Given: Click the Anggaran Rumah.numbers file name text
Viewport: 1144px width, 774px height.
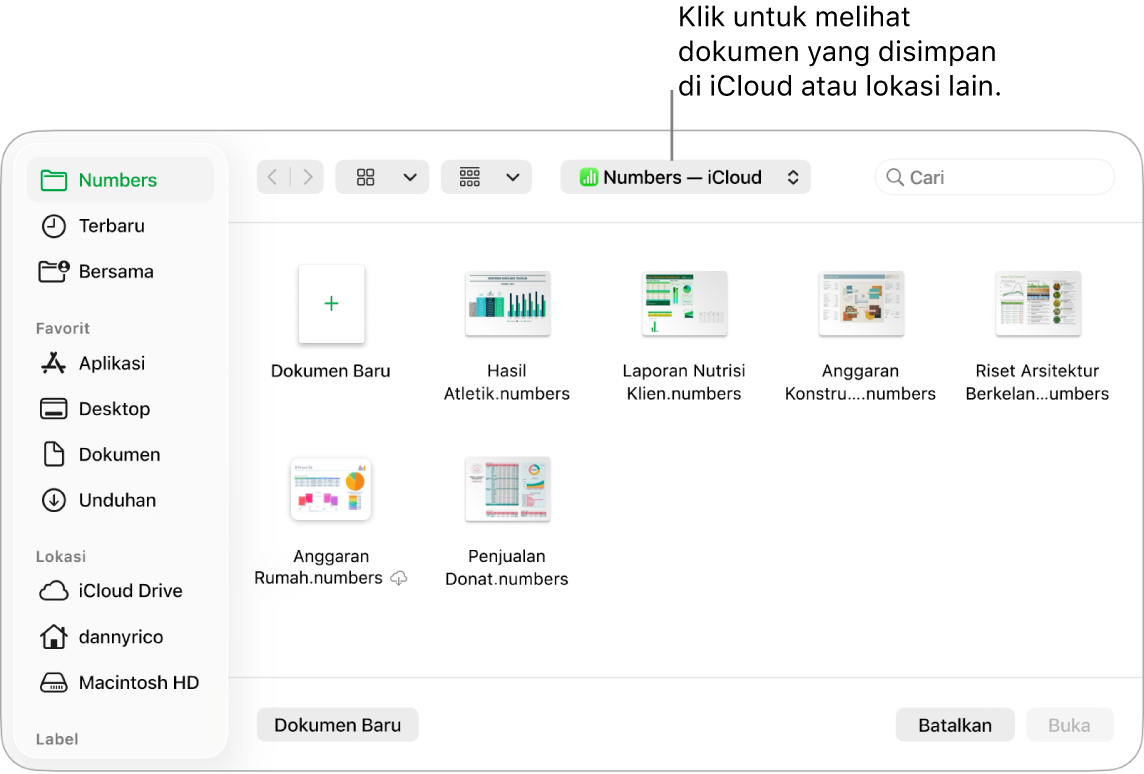Looking at the screenshot, I should tap(319, 568).
